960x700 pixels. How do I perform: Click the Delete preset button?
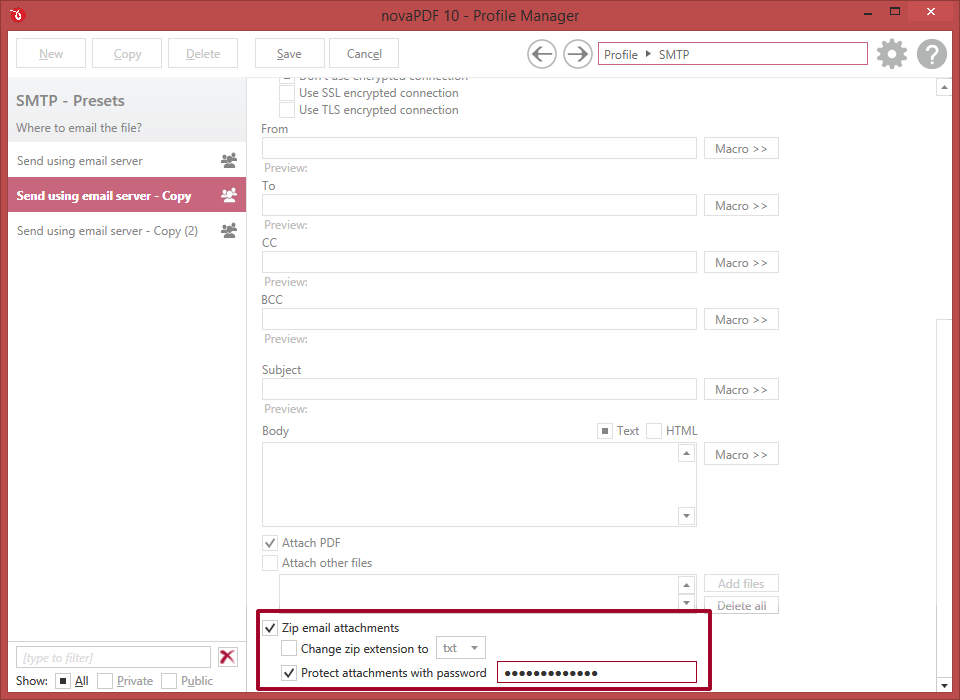pos(203,54)
